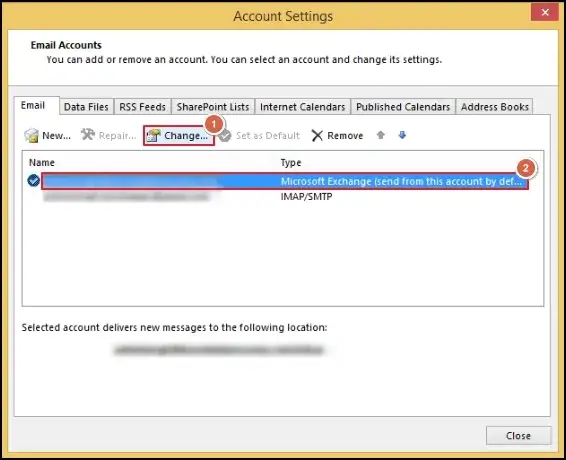Click the Name column header
The width and height of the screenshot is (566, 460).
42,162
